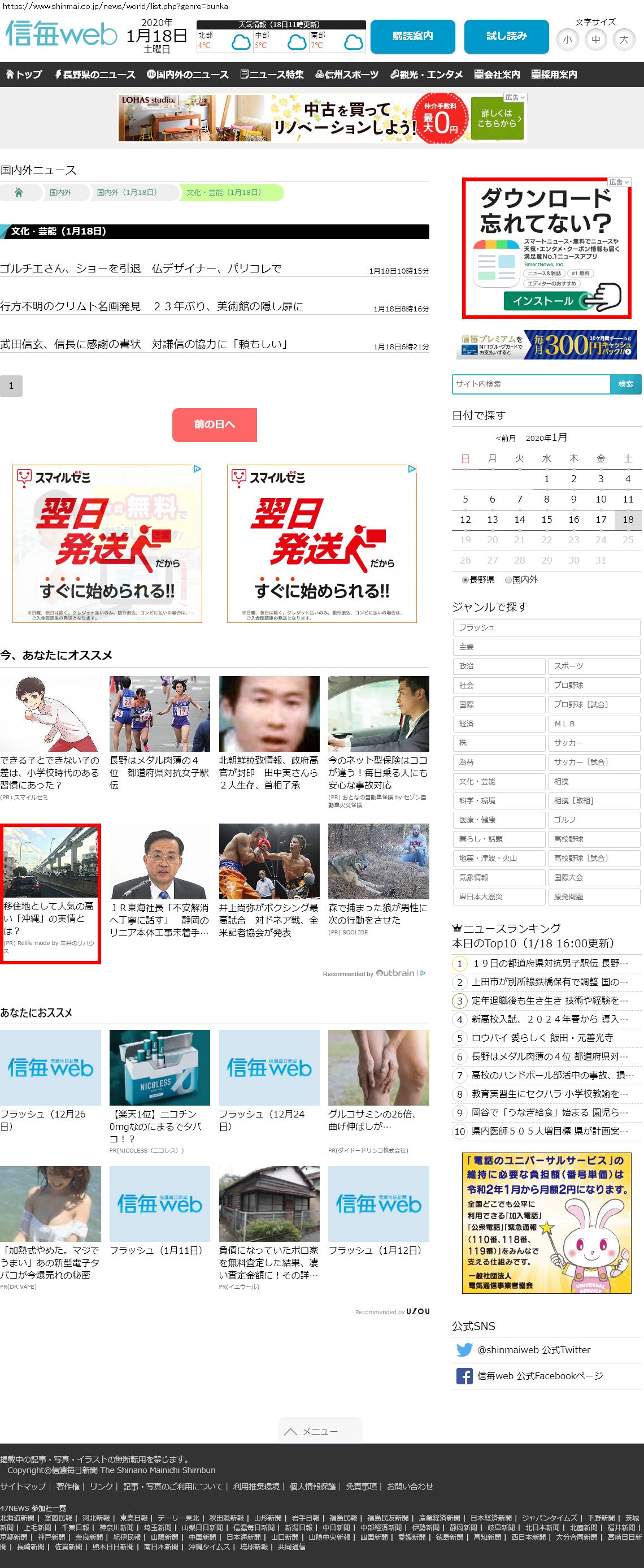Click the 購読案内 button

tap(412, 37)
